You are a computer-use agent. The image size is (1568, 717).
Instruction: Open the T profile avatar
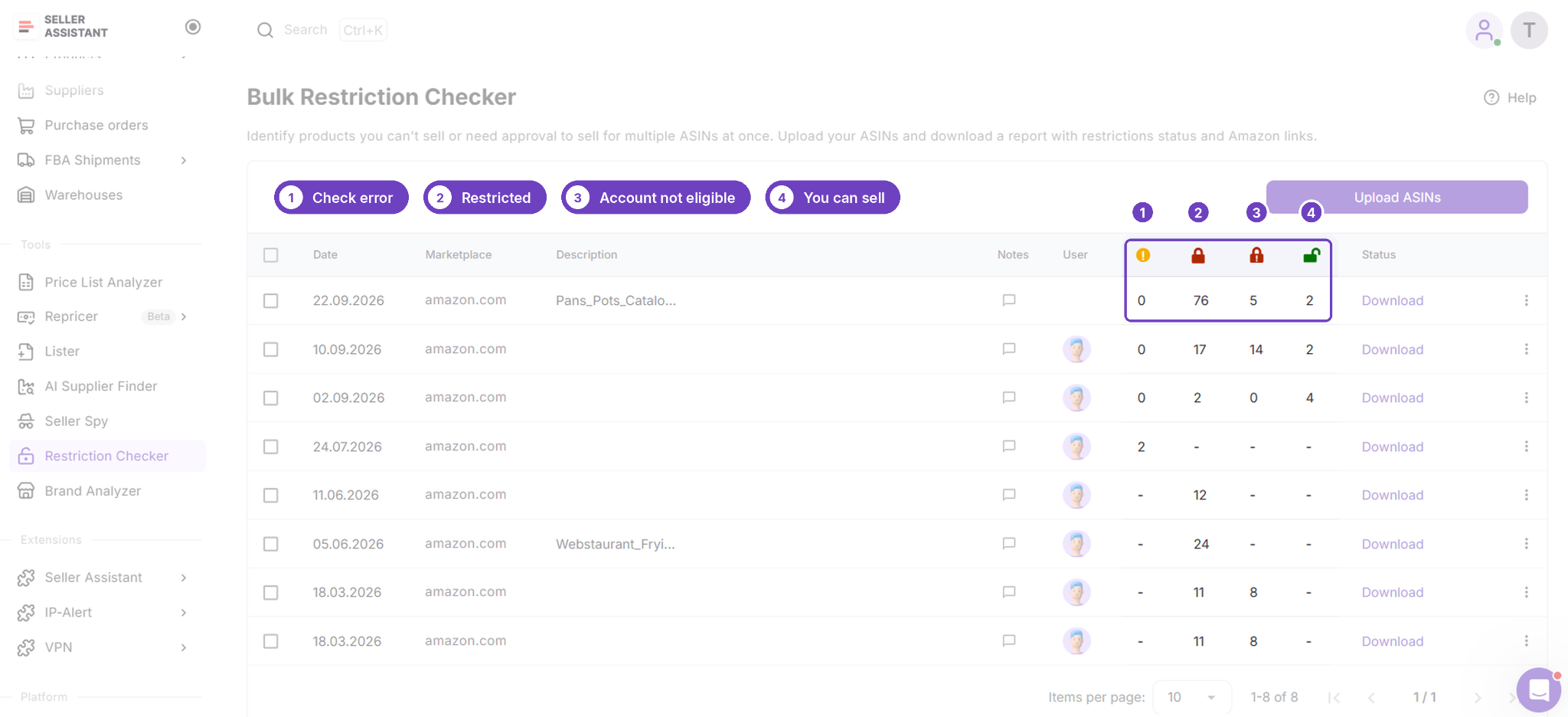(x=1529, y=31)
